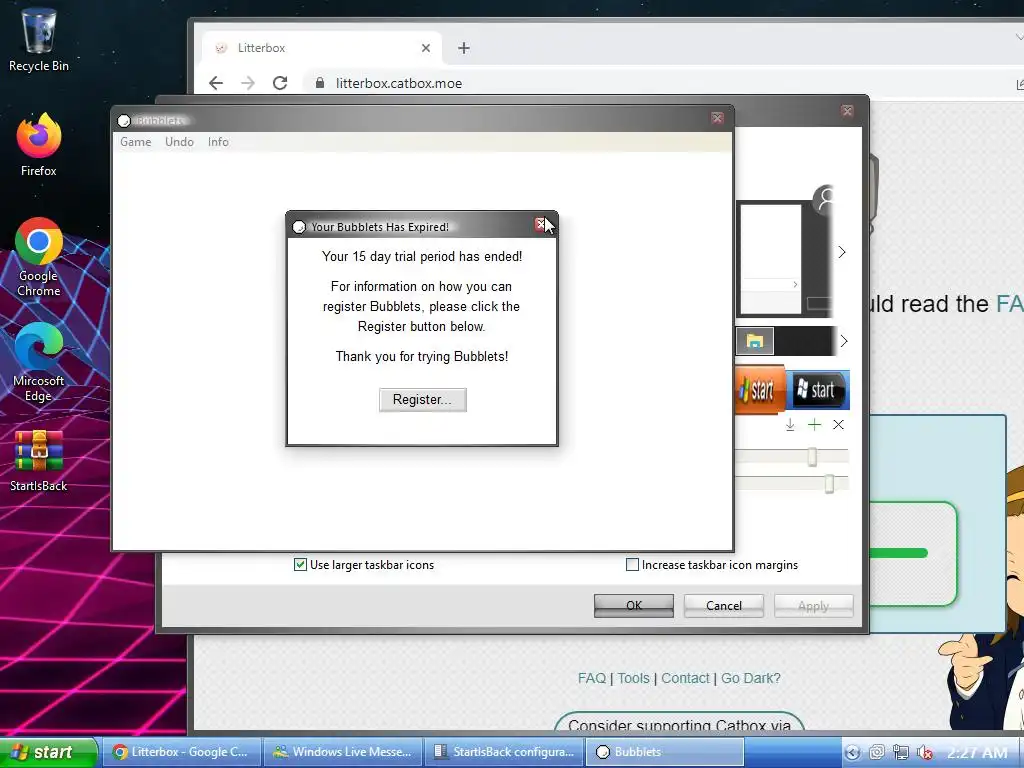Click the Register... button
The image size is (1024, 768).
pos(423,400)
